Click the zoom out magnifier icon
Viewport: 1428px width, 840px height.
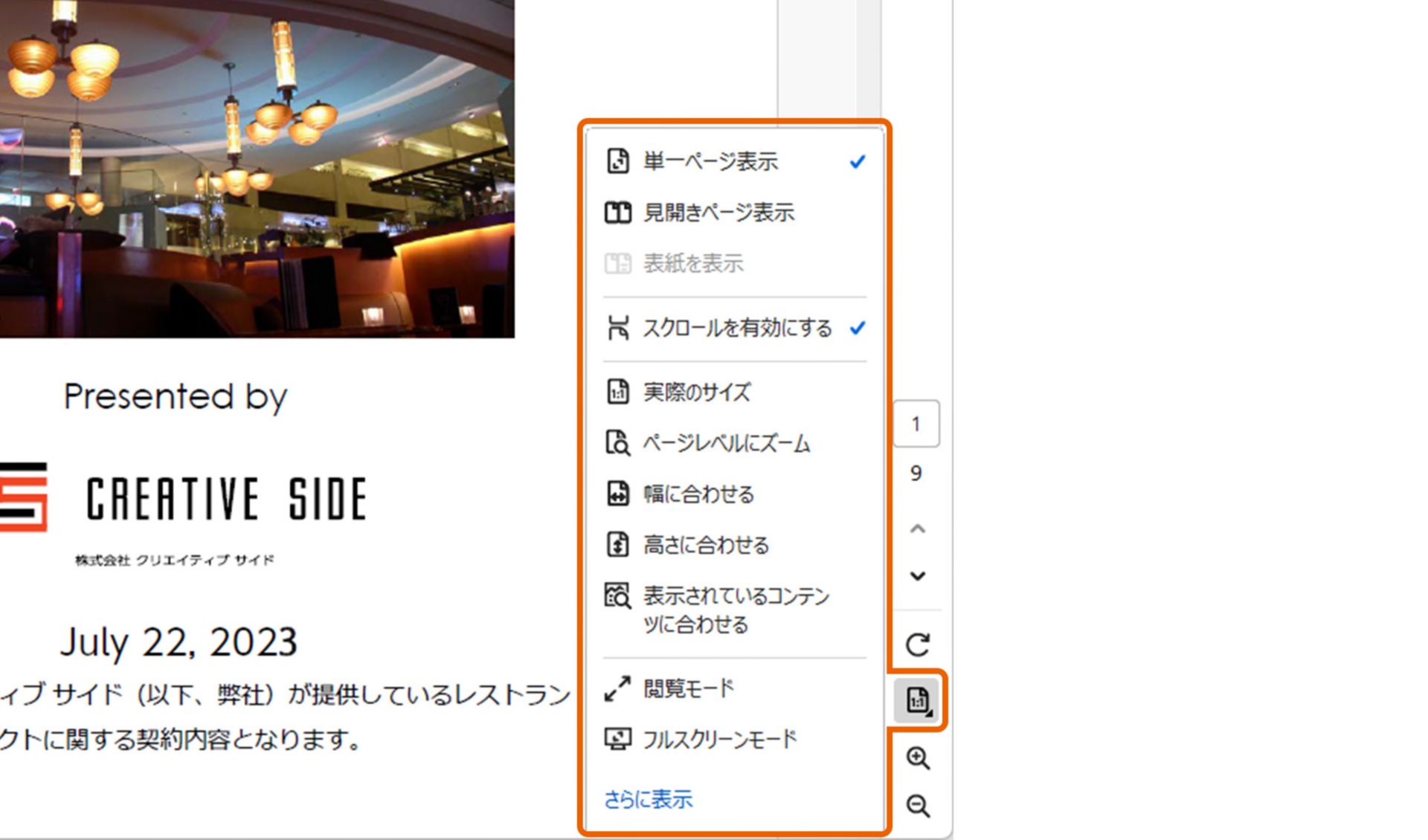pyautogui.click(x=917, y=806)
